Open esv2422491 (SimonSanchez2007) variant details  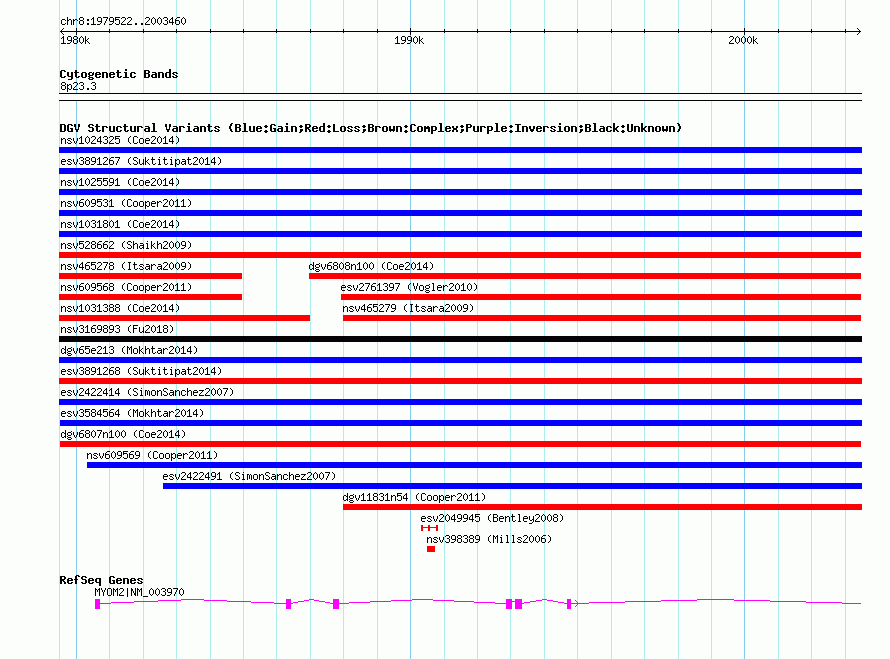click(249, 476)
